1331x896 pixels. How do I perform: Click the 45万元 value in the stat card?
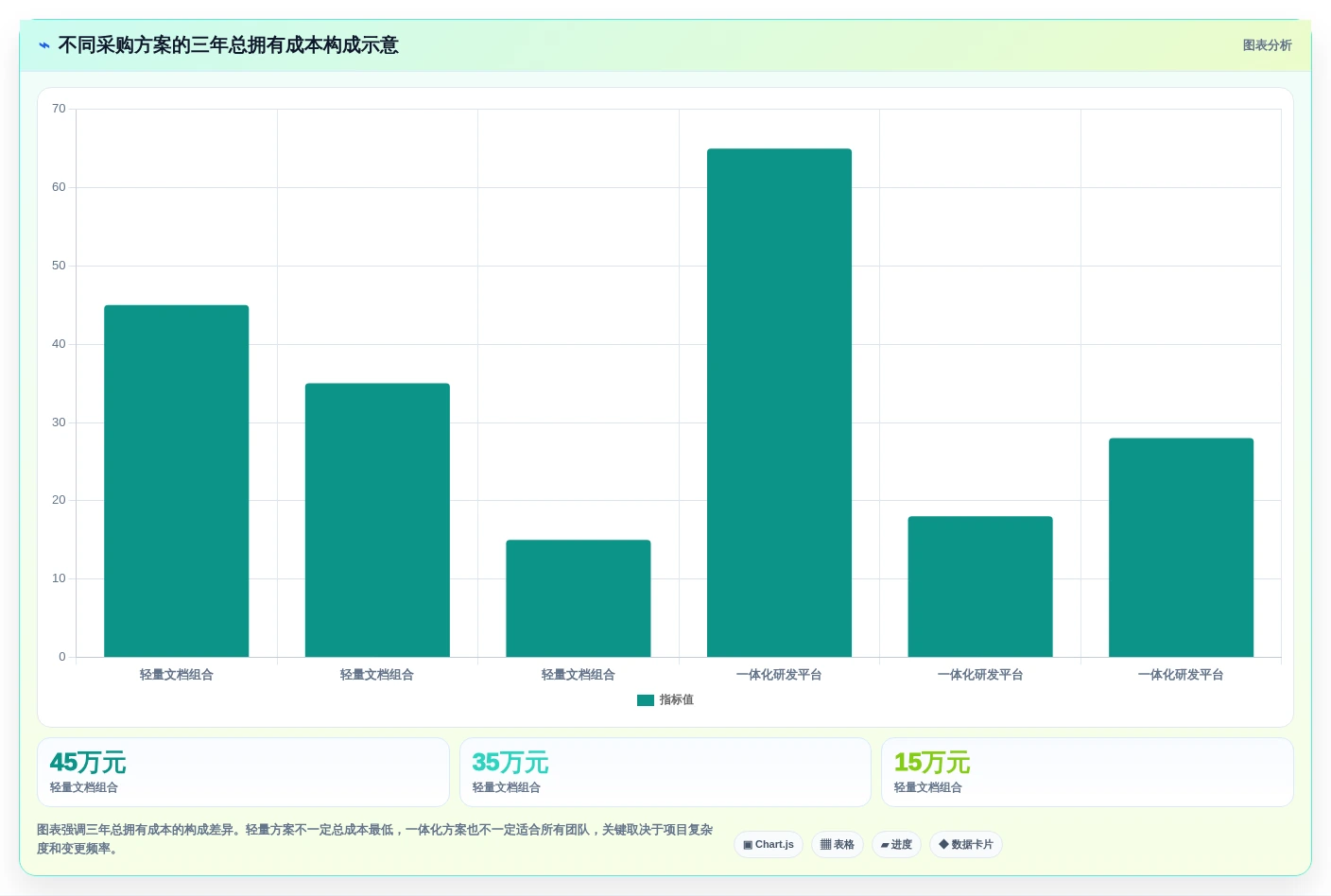(88, 763)
